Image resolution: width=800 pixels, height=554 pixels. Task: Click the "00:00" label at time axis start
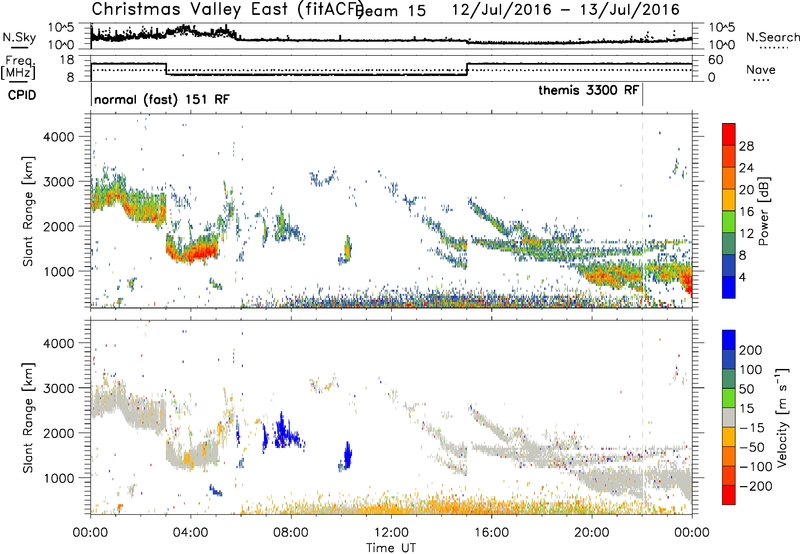pos(90,533)
